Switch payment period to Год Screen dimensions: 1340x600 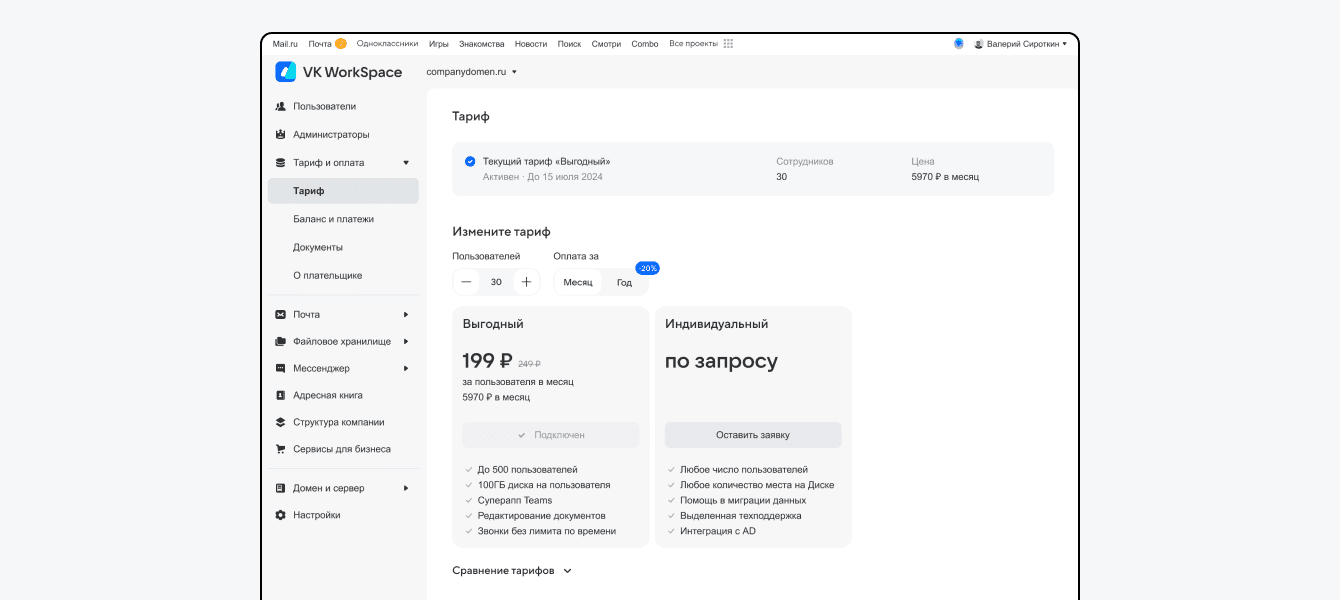coord(624,282)
